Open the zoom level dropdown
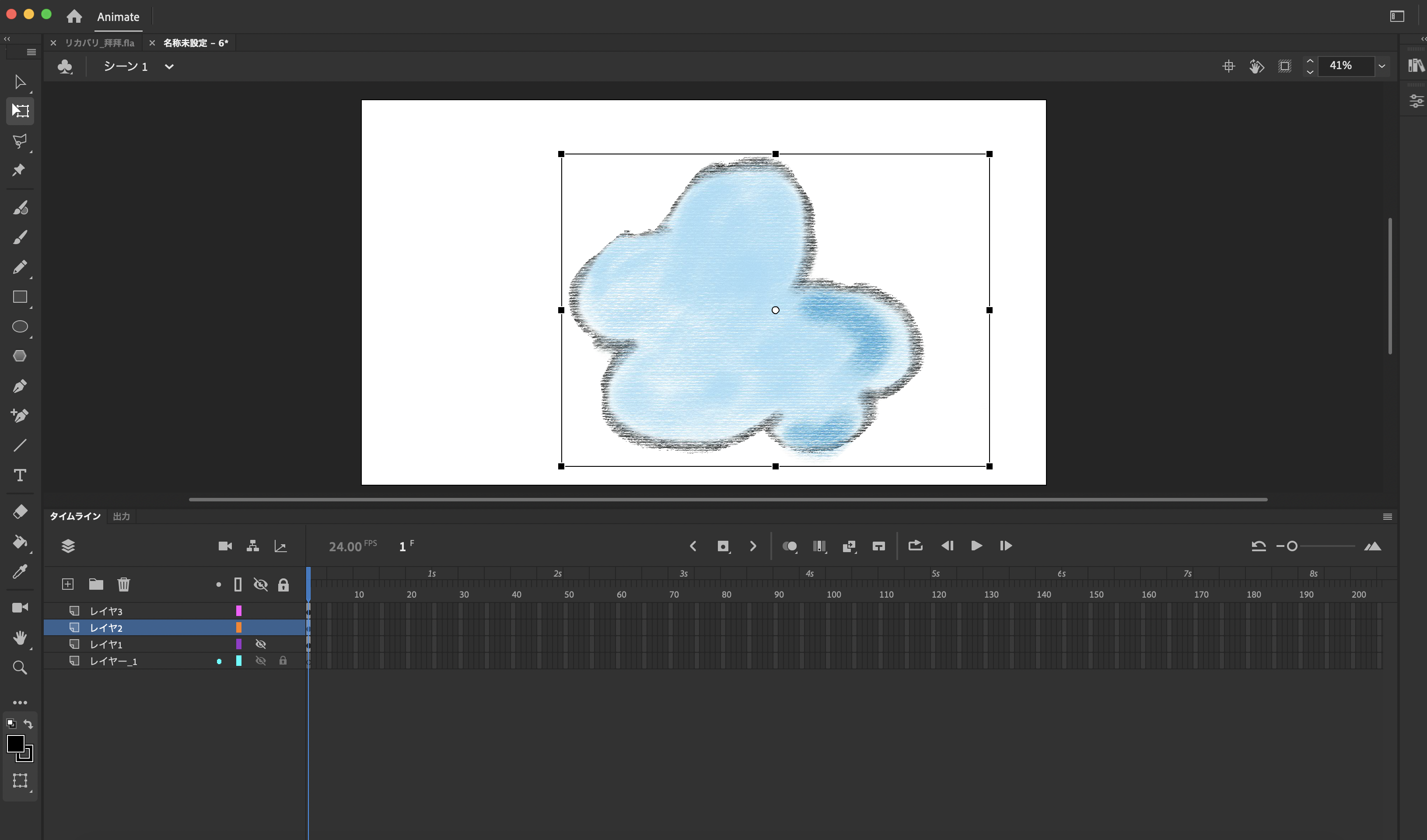The width and height of the screenshot is (1427, 840). point(1382,66)
